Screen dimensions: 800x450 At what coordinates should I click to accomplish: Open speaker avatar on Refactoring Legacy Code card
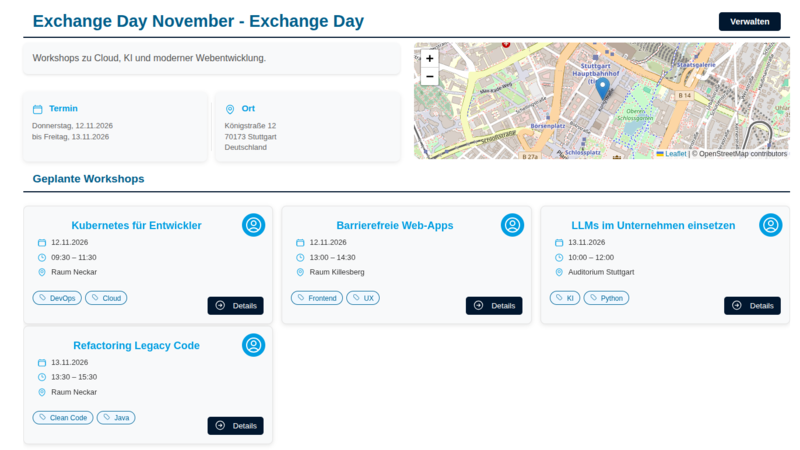tap(254, 345)
